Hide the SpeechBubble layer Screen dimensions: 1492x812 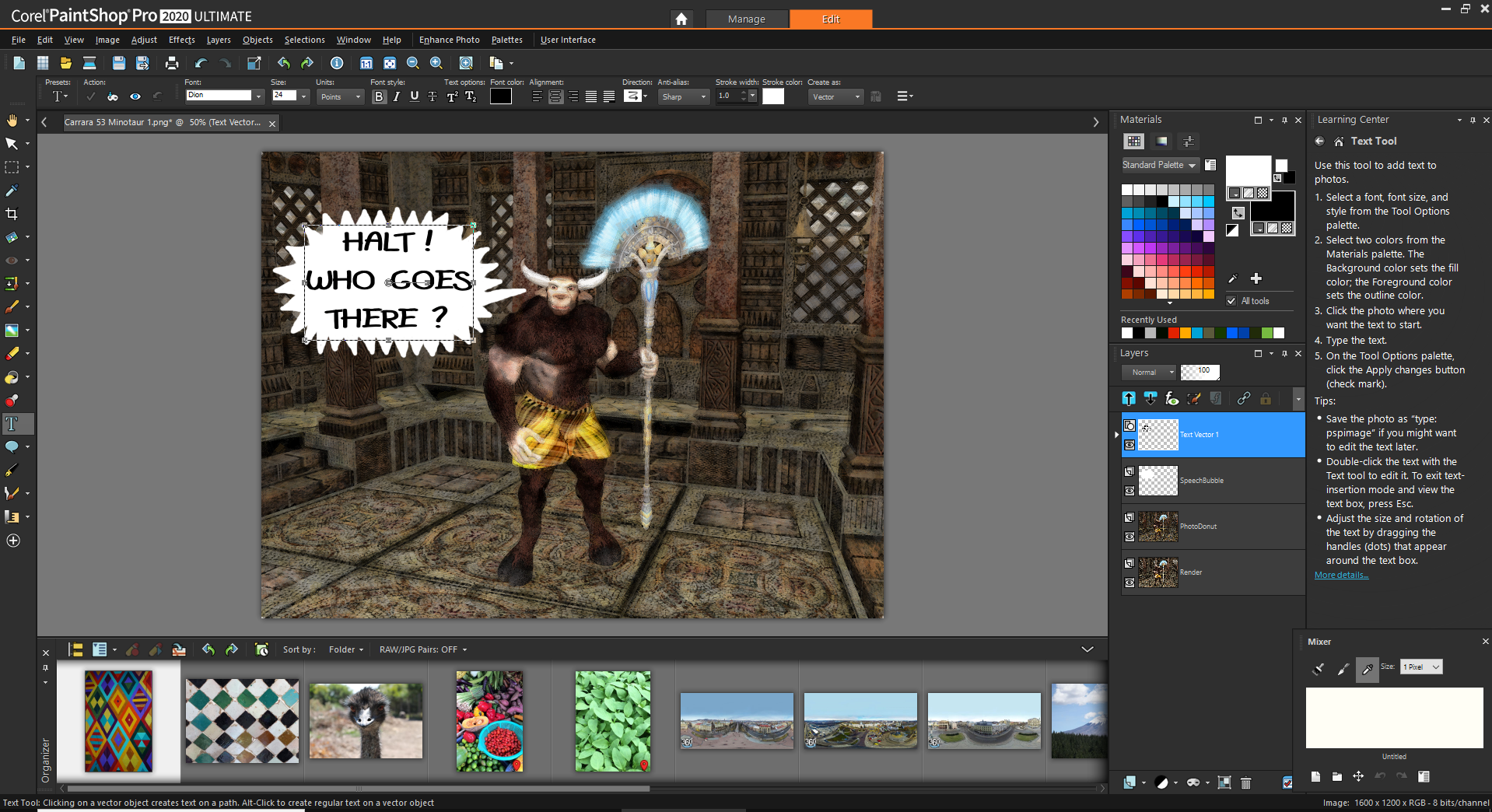point(1130,491)
